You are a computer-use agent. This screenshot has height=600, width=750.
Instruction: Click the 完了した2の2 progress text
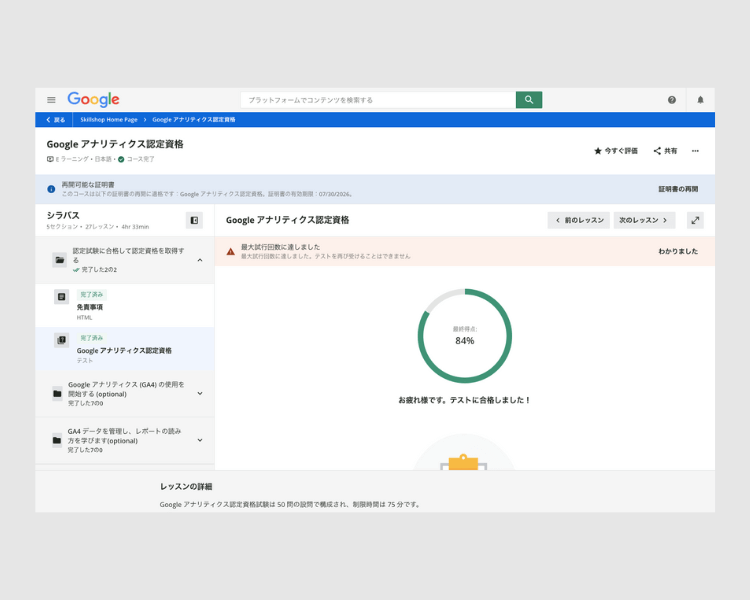(x=99, y=270)
